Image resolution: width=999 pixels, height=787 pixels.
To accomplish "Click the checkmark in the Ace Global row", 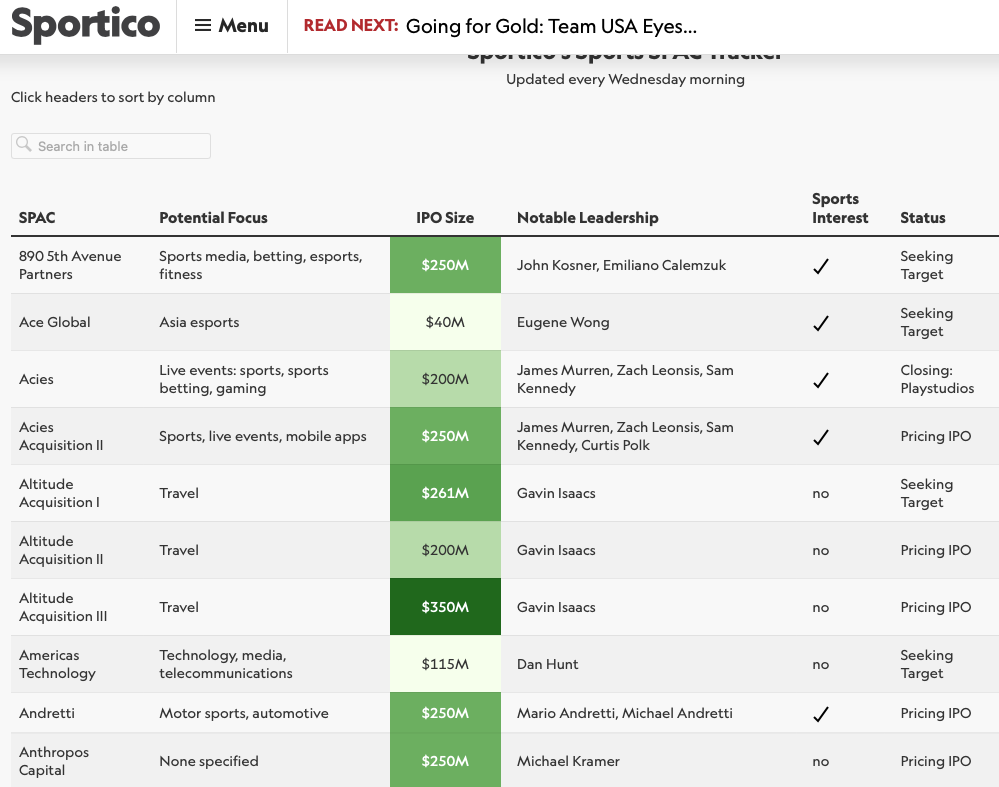I will pos(821,323).
